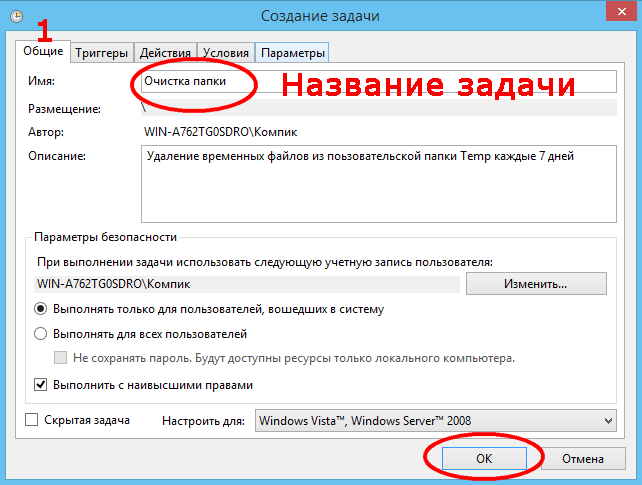This screenshot has width=642, height=485.
Task: Select run only for logged-in users option
Action: 41,310
